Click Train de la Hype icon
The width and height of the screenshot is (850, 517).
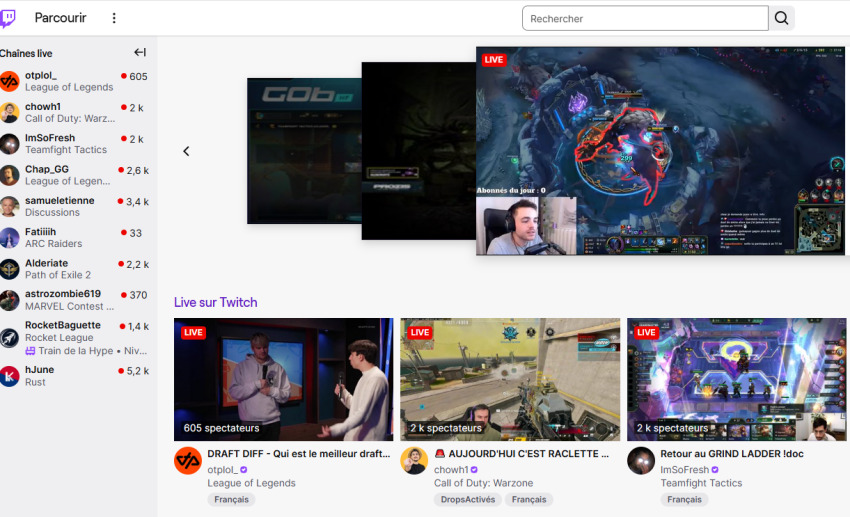pos(30,351)
